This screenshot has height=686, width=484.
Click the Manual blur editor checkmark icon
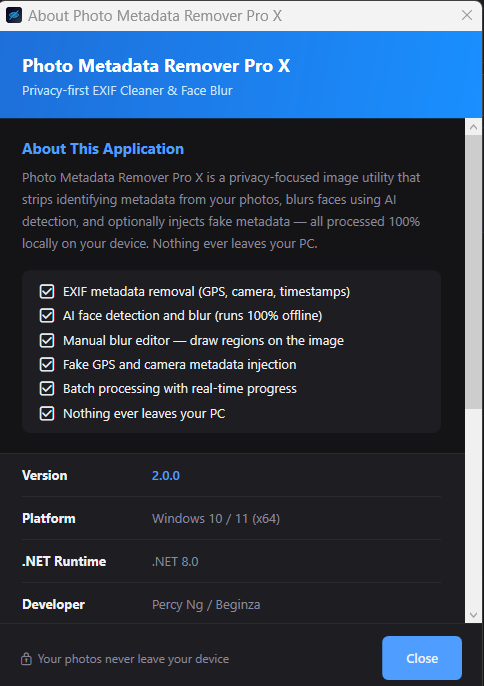47,340
